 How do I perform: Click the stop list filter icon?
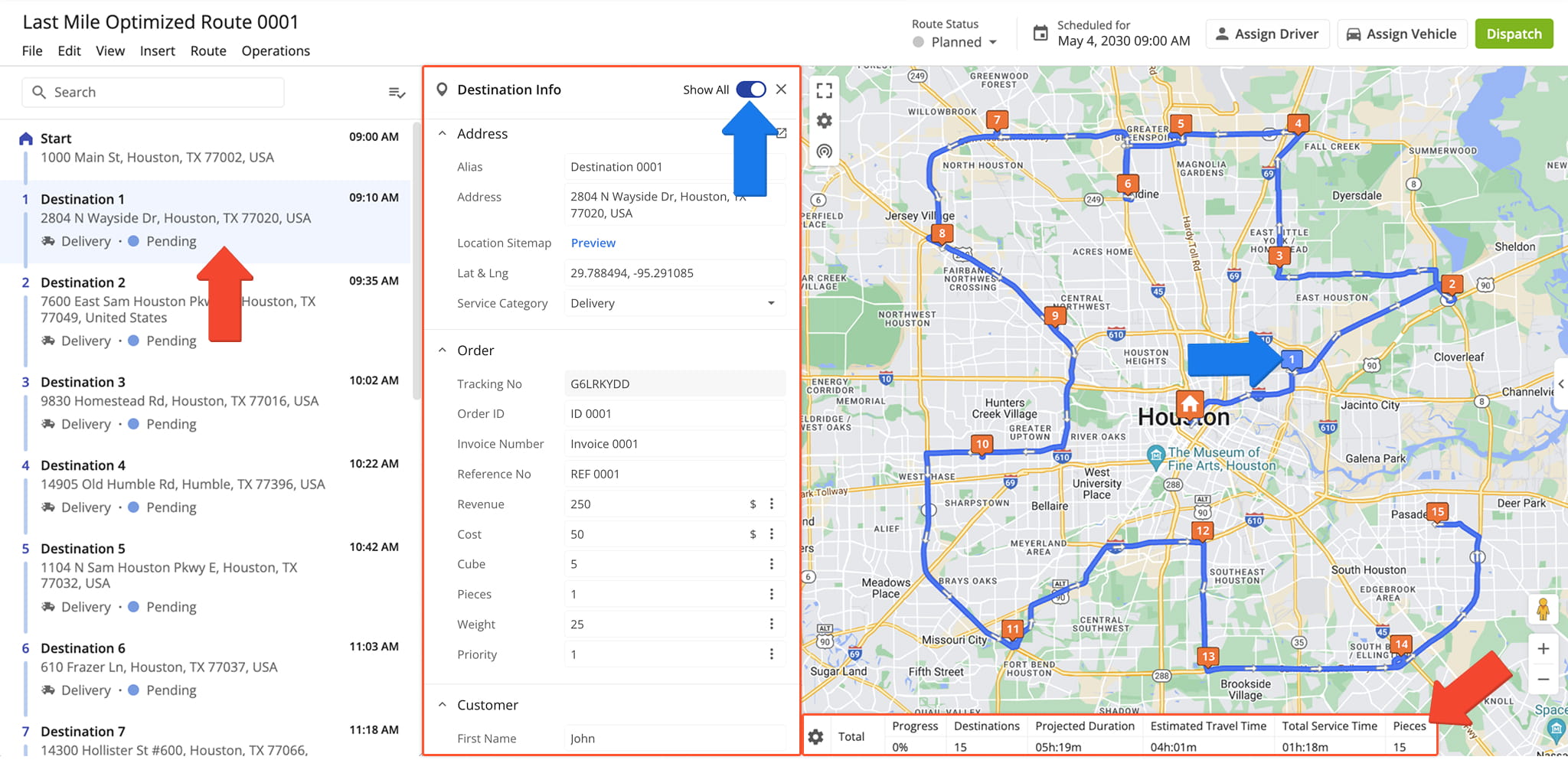[397, 93]
